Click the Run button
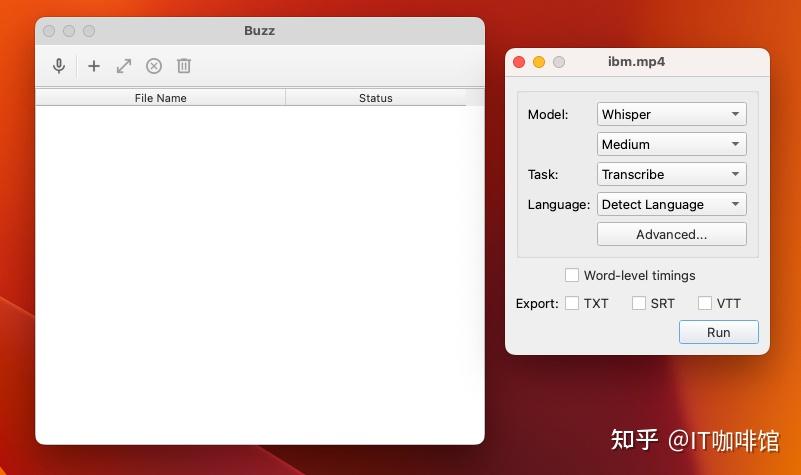 tap(718, 332)
